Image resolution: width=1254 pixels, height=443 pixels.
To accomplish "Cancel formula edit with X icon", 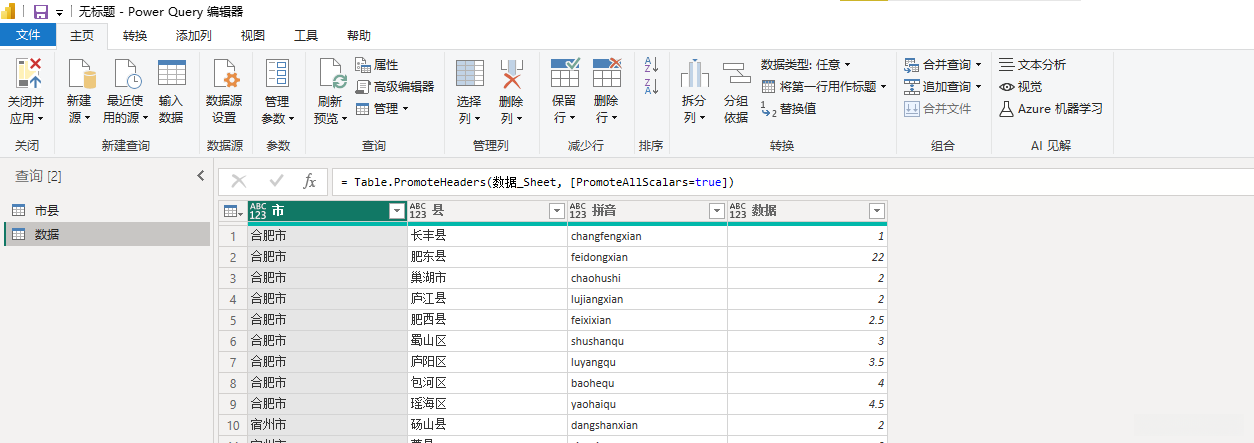I will (239, 182).
